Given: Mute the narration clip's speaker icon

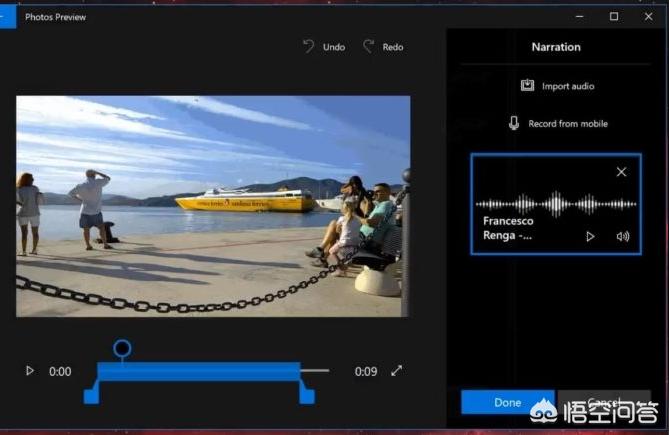Looking at the screenshot, I should coord(623,236).
